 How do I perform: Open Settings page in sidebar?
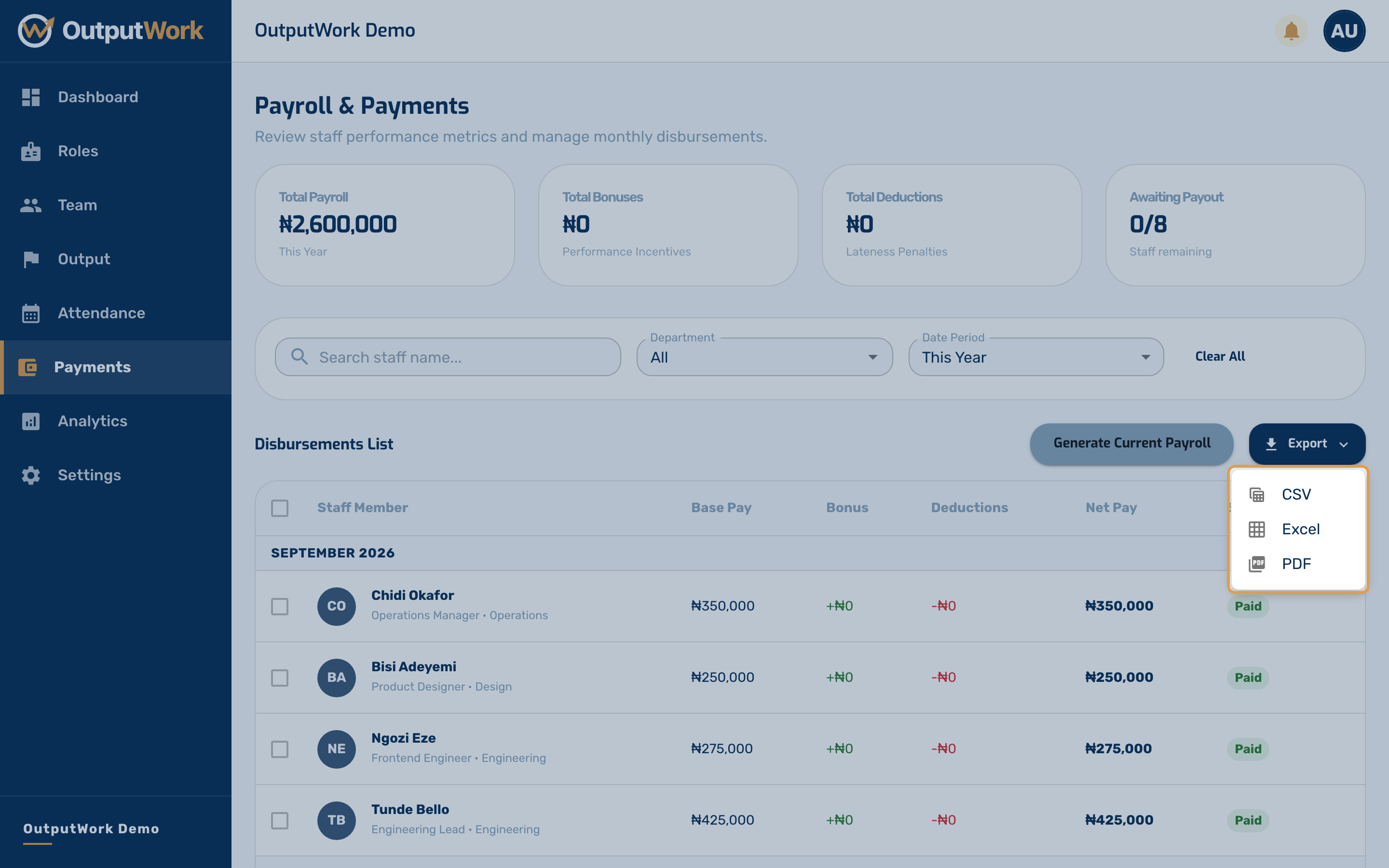(x=115, y=475)
